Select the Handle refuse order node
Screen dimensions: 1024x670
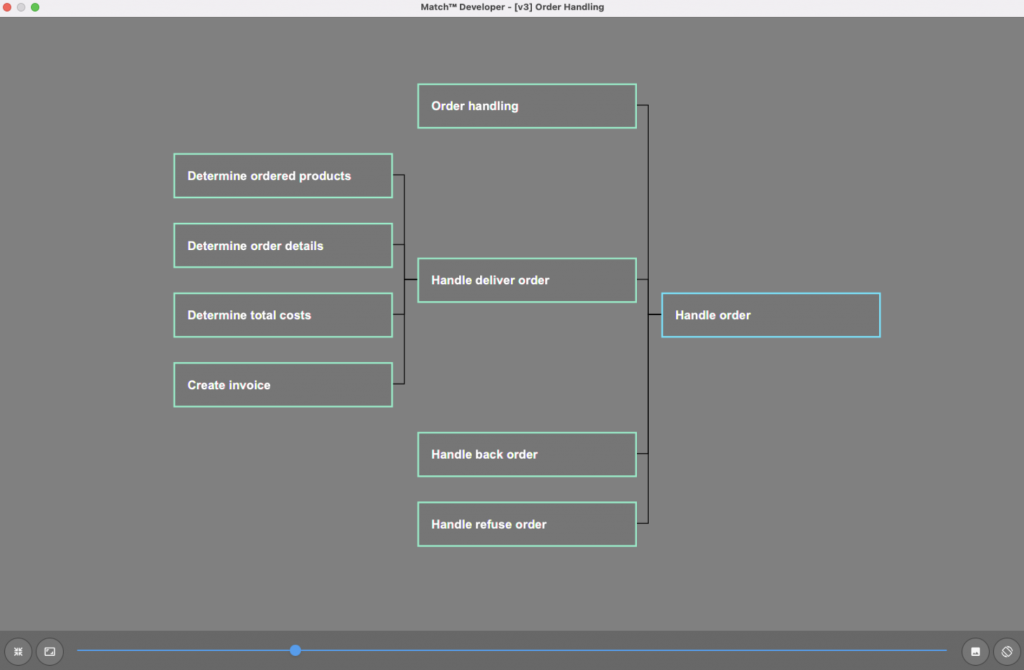click(526, 524)
